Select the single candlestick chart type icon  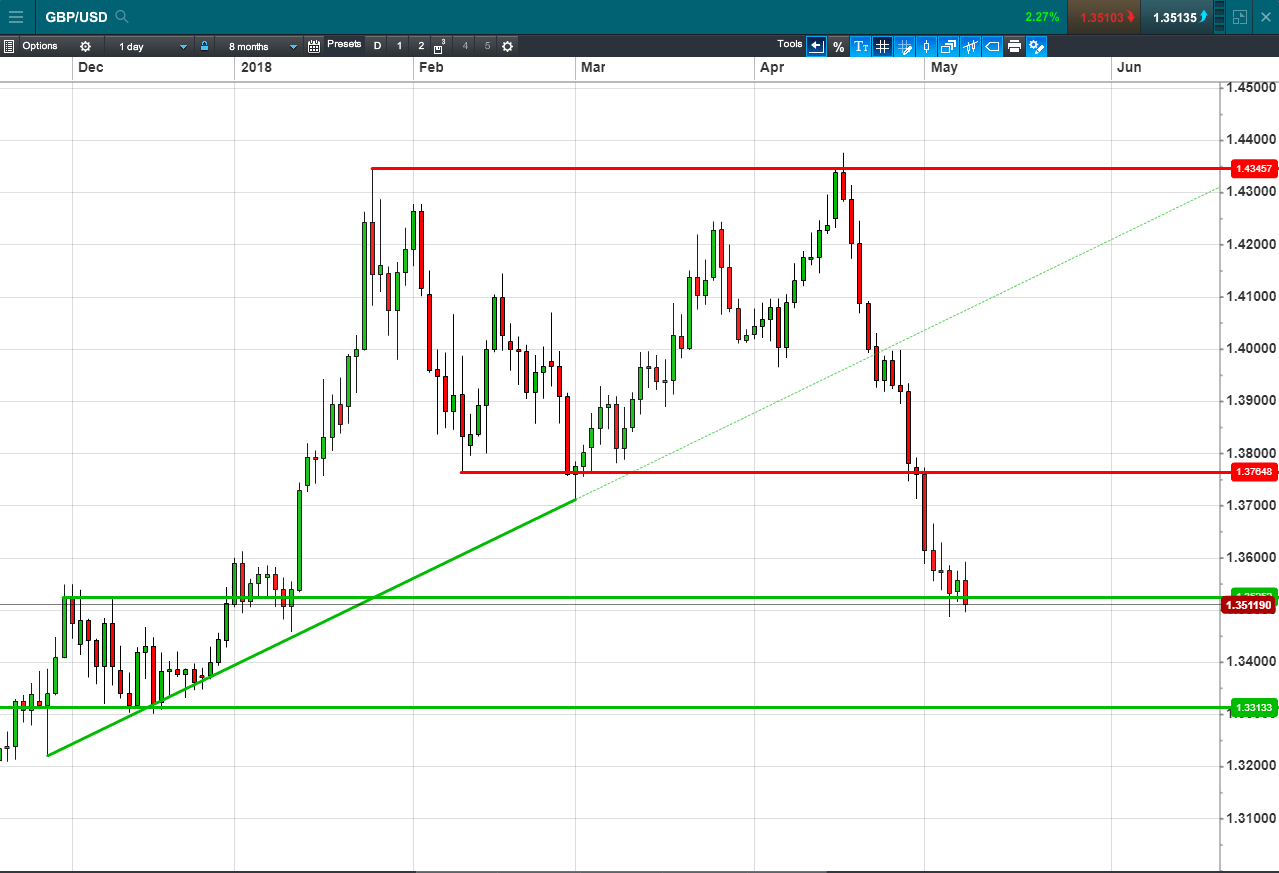926,46
